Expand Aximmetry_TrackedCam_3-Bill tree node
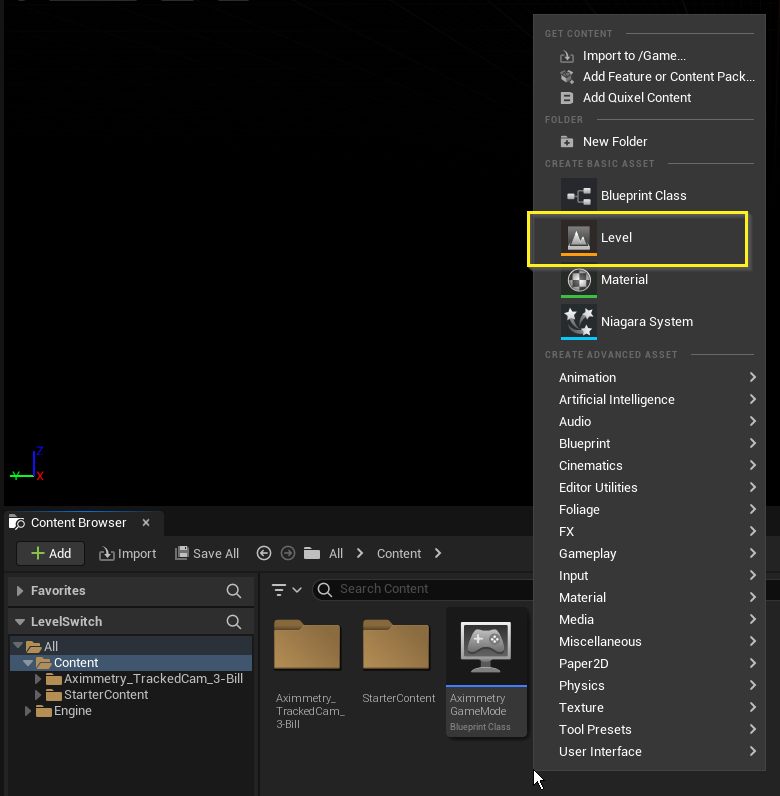Viewport: 780px width, 796px height. pyautogui.click(x=38, y=678)
